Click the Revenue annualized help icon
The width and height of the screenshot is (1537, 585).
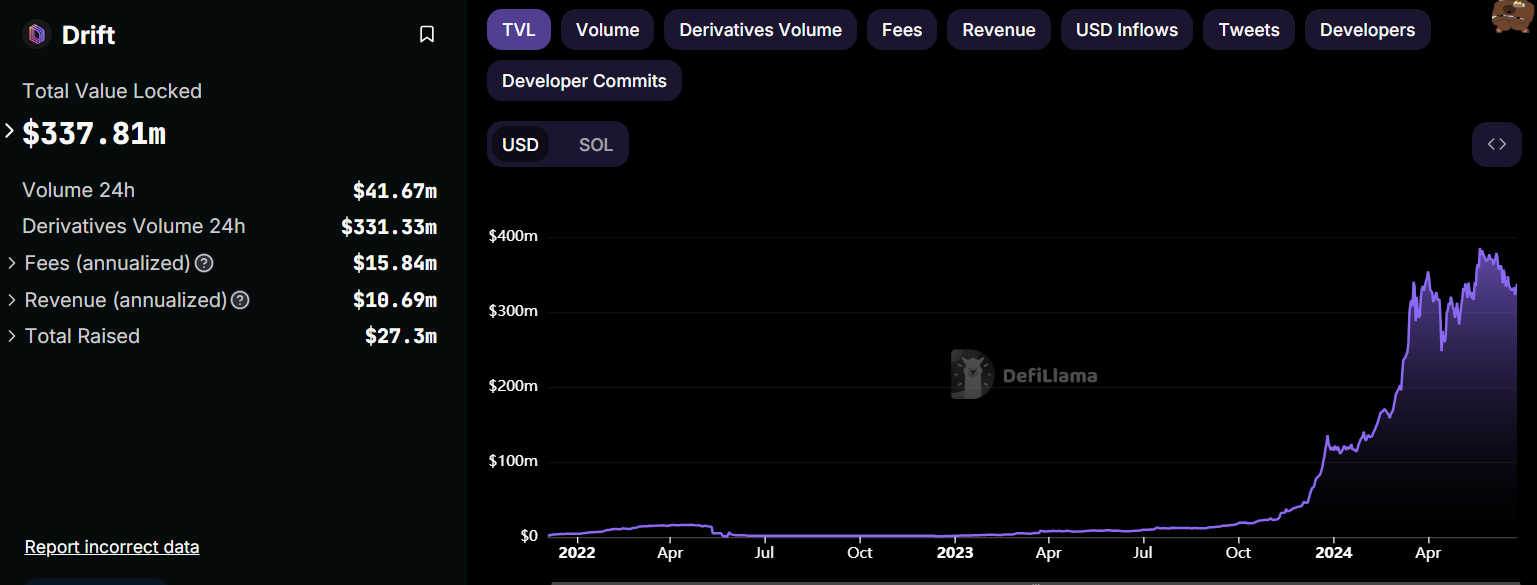click(240, 300)
